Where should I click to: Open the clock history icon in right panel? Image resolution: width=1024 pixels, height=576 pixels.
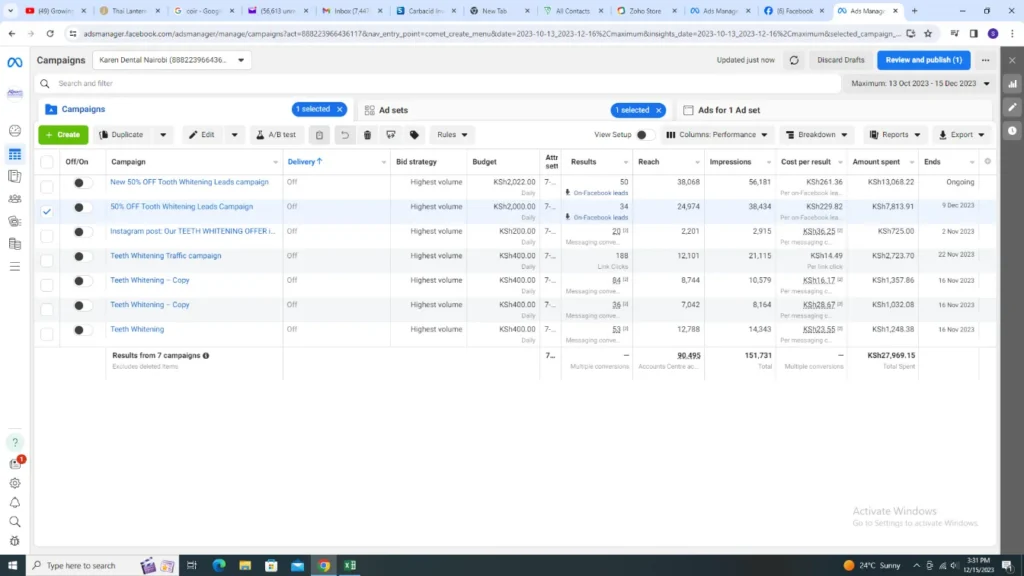pos(1012,130)
